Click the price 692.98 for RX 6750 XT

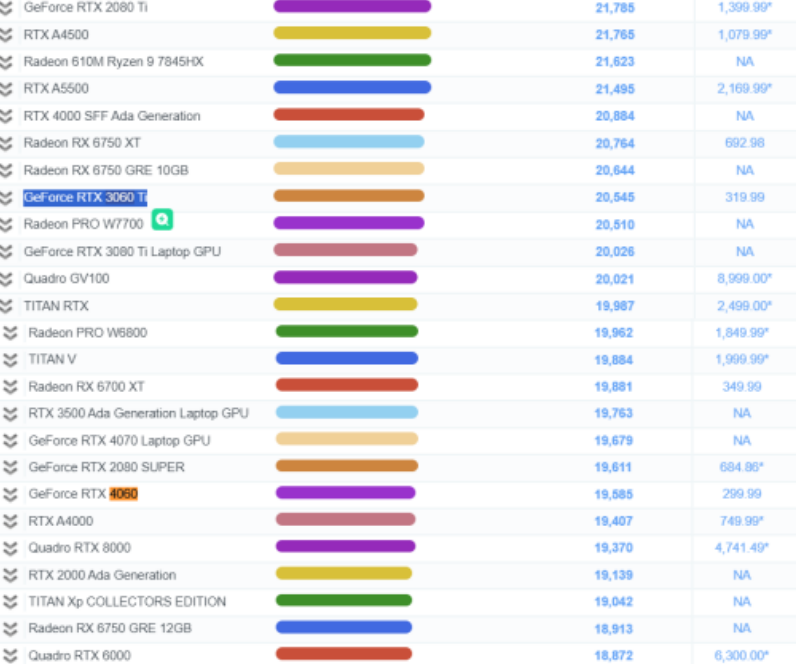point(745,143)
